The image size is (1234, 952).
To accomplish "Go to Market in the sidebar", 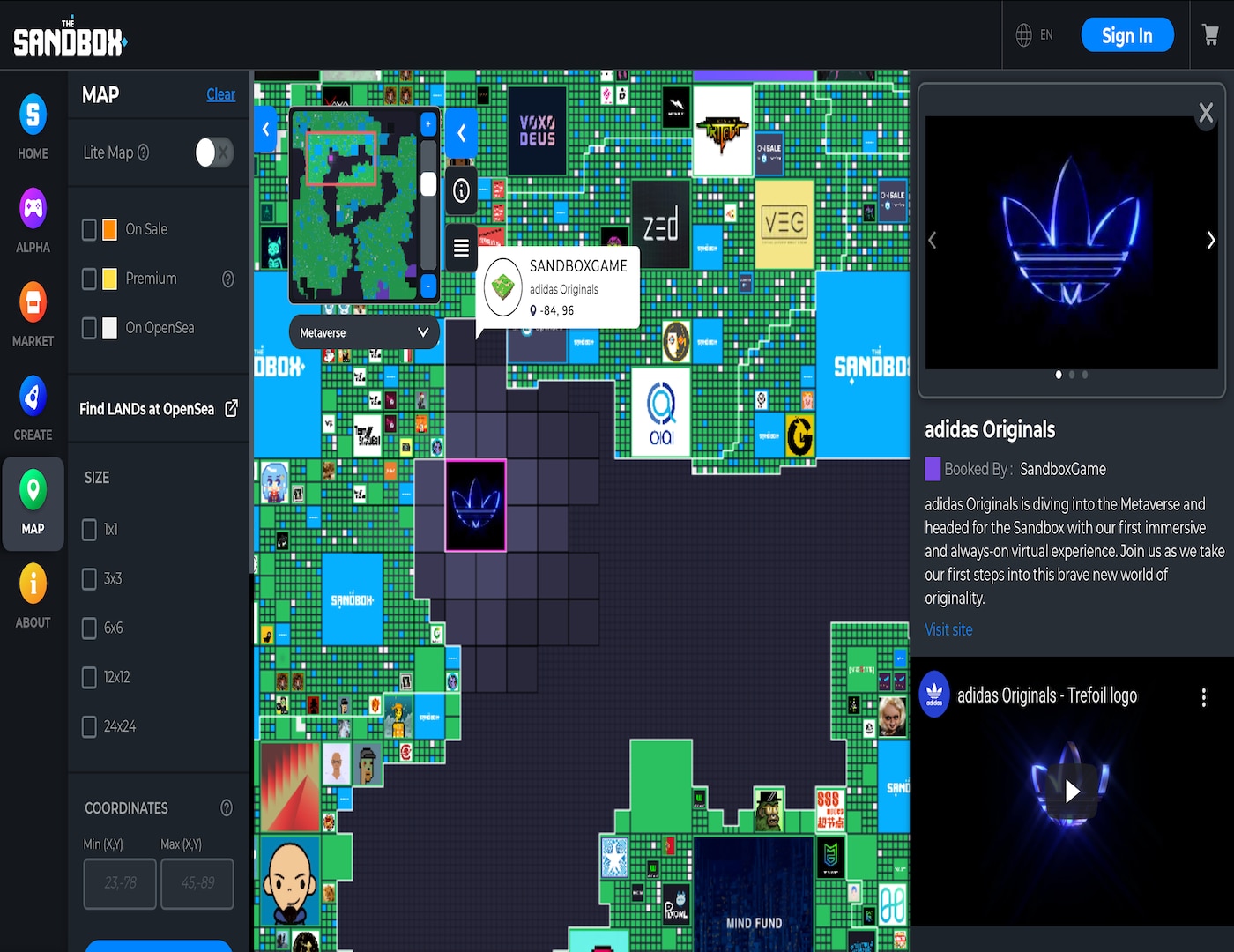I will click(x=33, y=314).
